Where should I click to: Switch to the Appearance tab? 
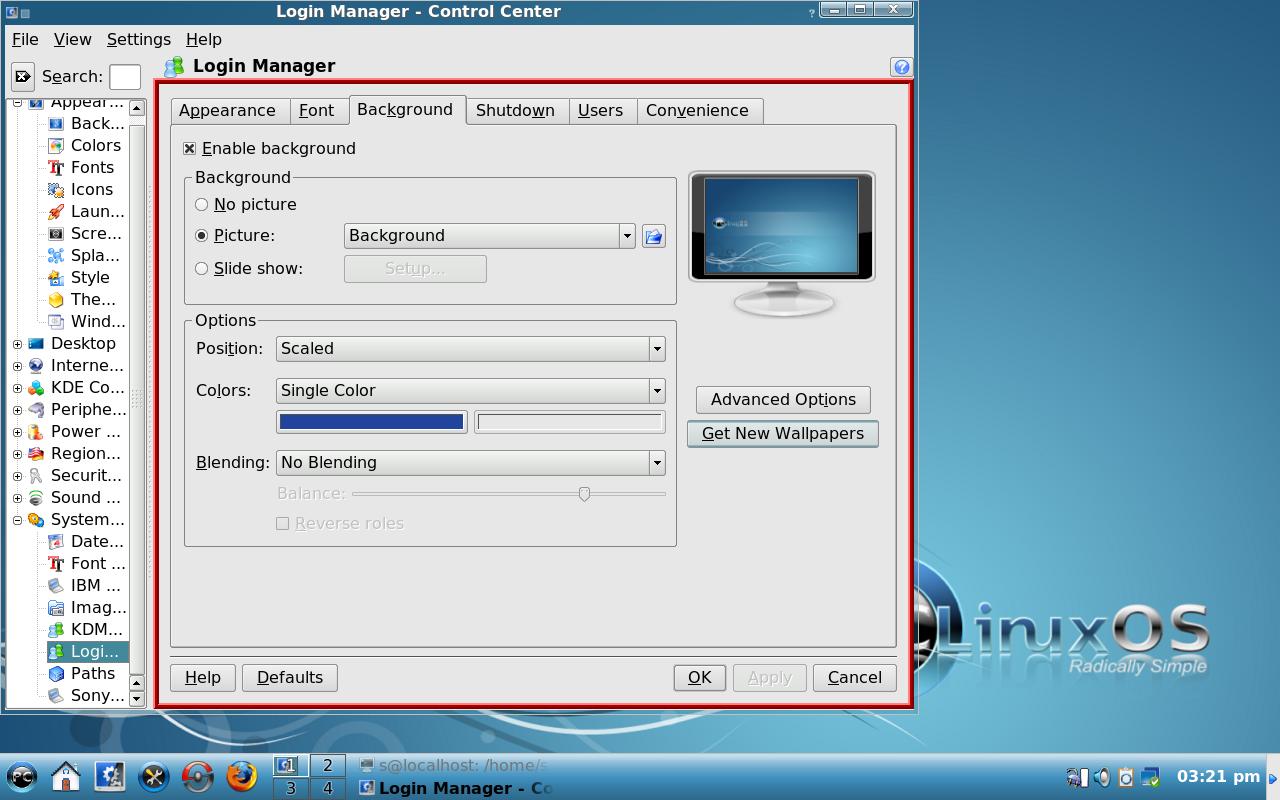(230, 111)
